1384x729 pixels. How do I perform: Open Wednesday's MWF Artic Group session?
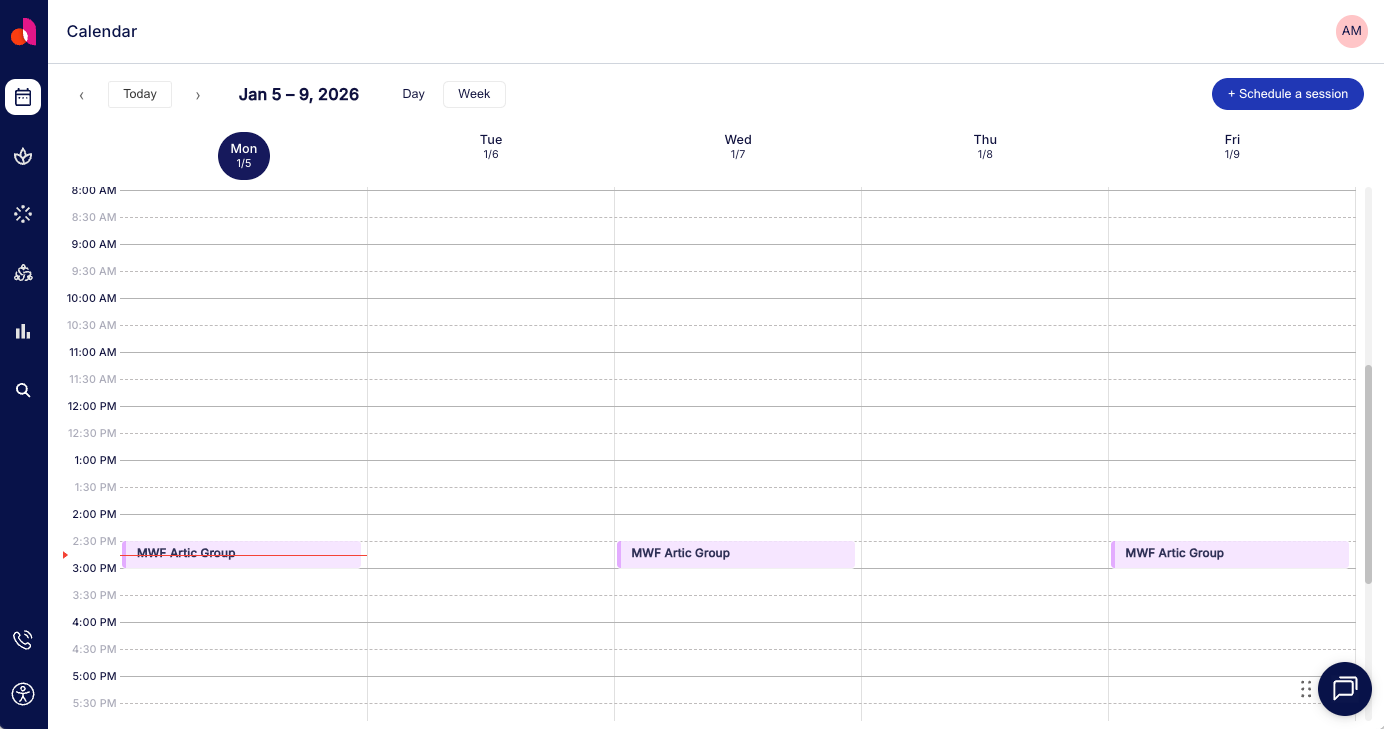pyautogui.click(x=736, y=554)
